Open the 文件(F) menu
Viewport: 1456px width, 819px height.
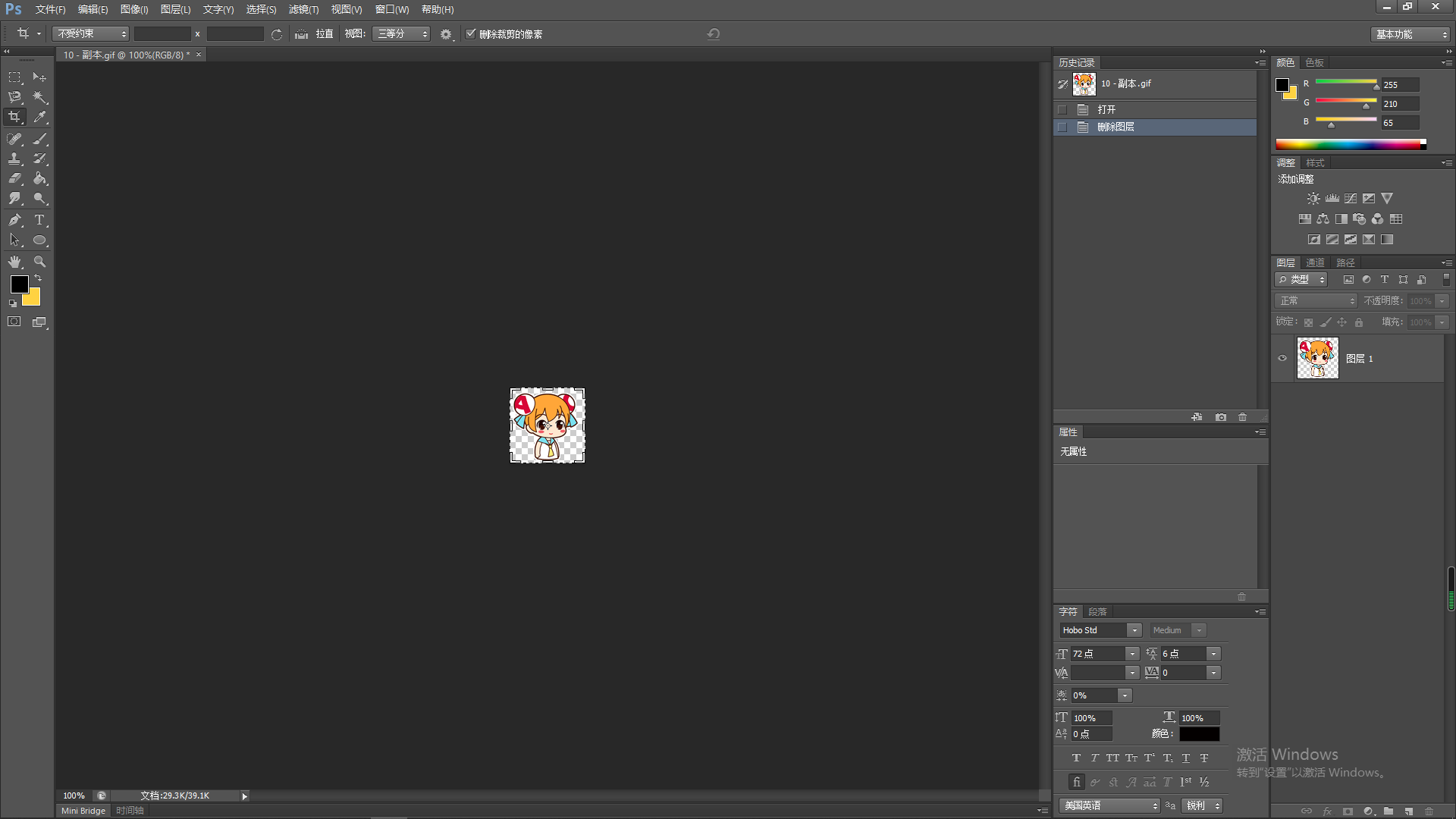(50, 10)
